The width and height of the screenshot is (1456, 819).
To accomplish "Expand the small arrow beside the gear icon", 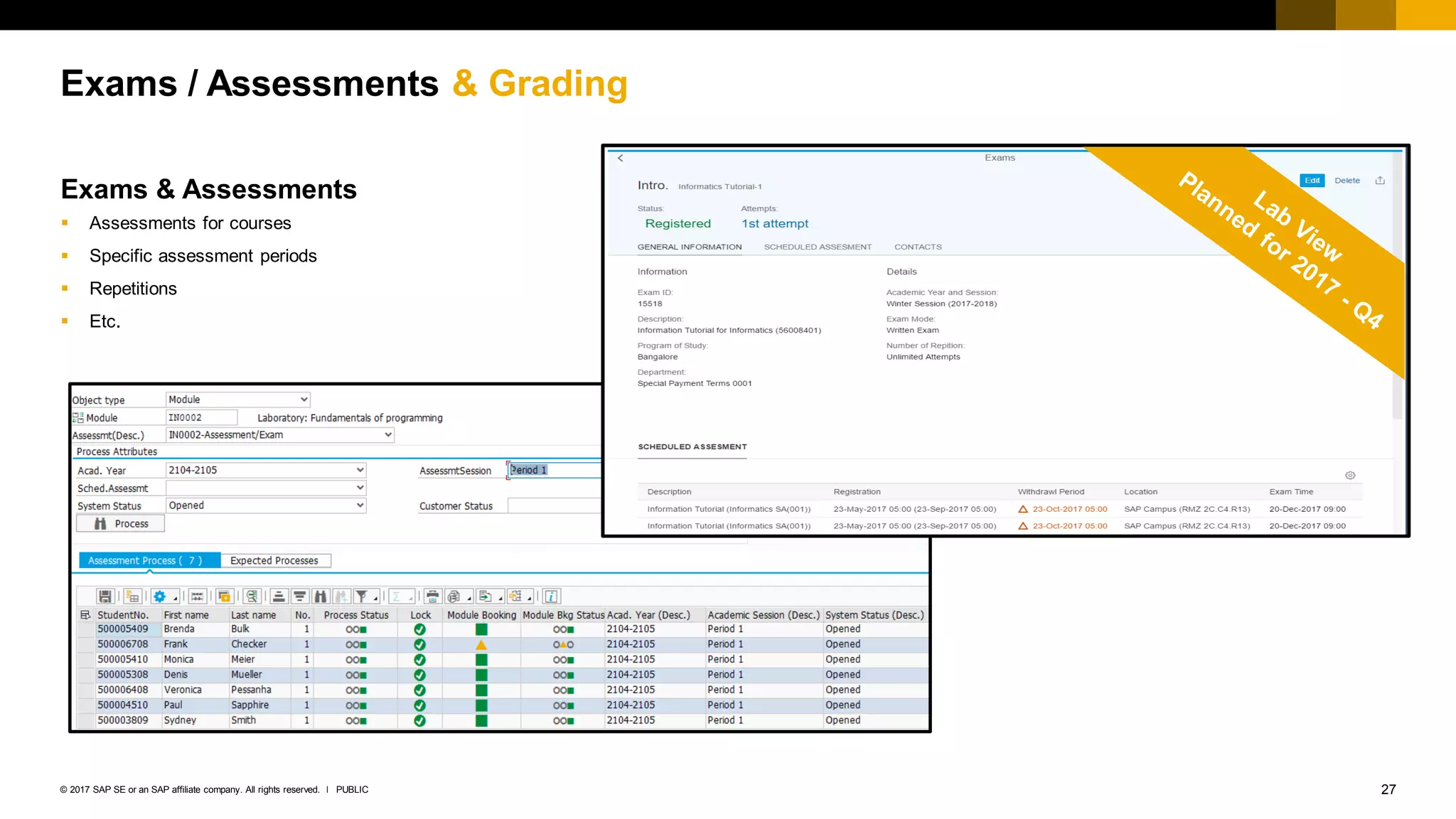I will [175, 599].
